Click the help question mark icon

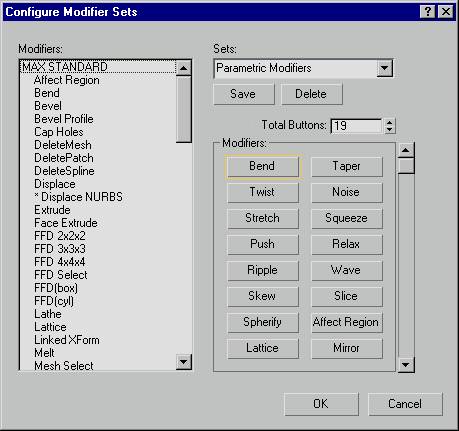point(428,12)
